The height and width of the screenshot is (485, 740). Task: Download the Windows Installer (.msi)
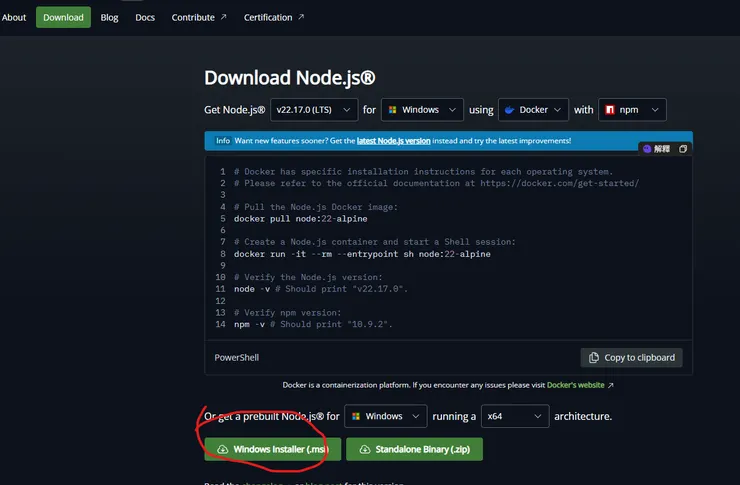273,449
